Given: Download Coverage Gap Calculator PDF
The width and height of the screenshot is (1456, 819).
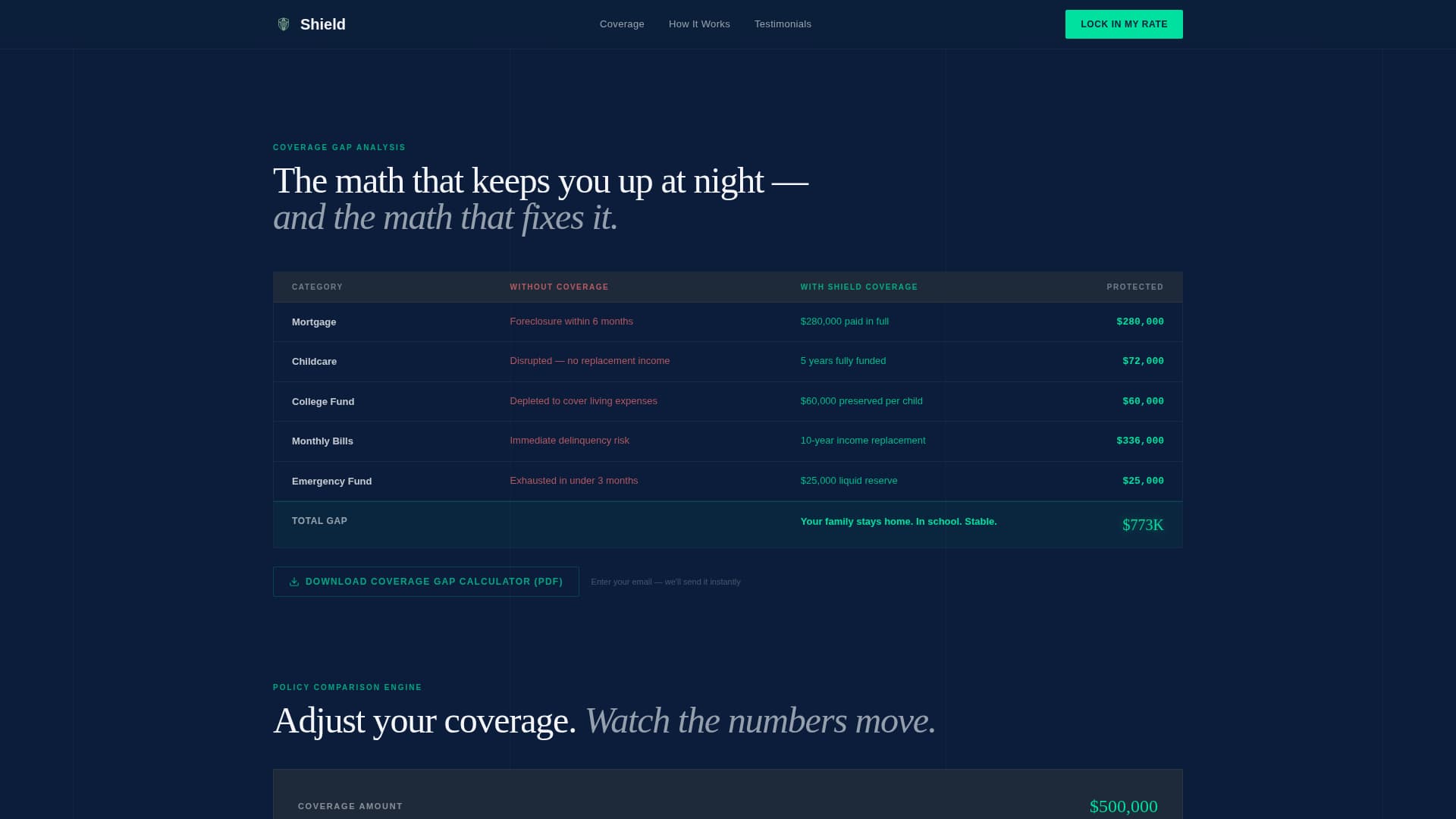Looking at the screenshot, I should 434,582.
